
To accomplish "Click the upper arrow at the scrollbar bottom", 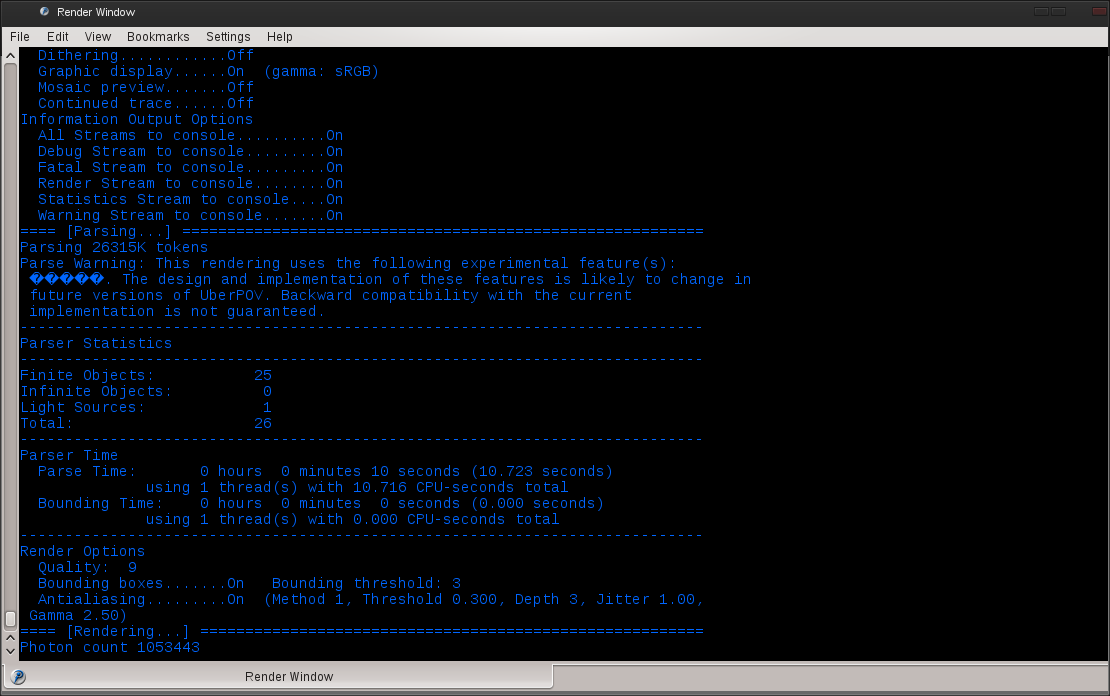I will point(10,638).
